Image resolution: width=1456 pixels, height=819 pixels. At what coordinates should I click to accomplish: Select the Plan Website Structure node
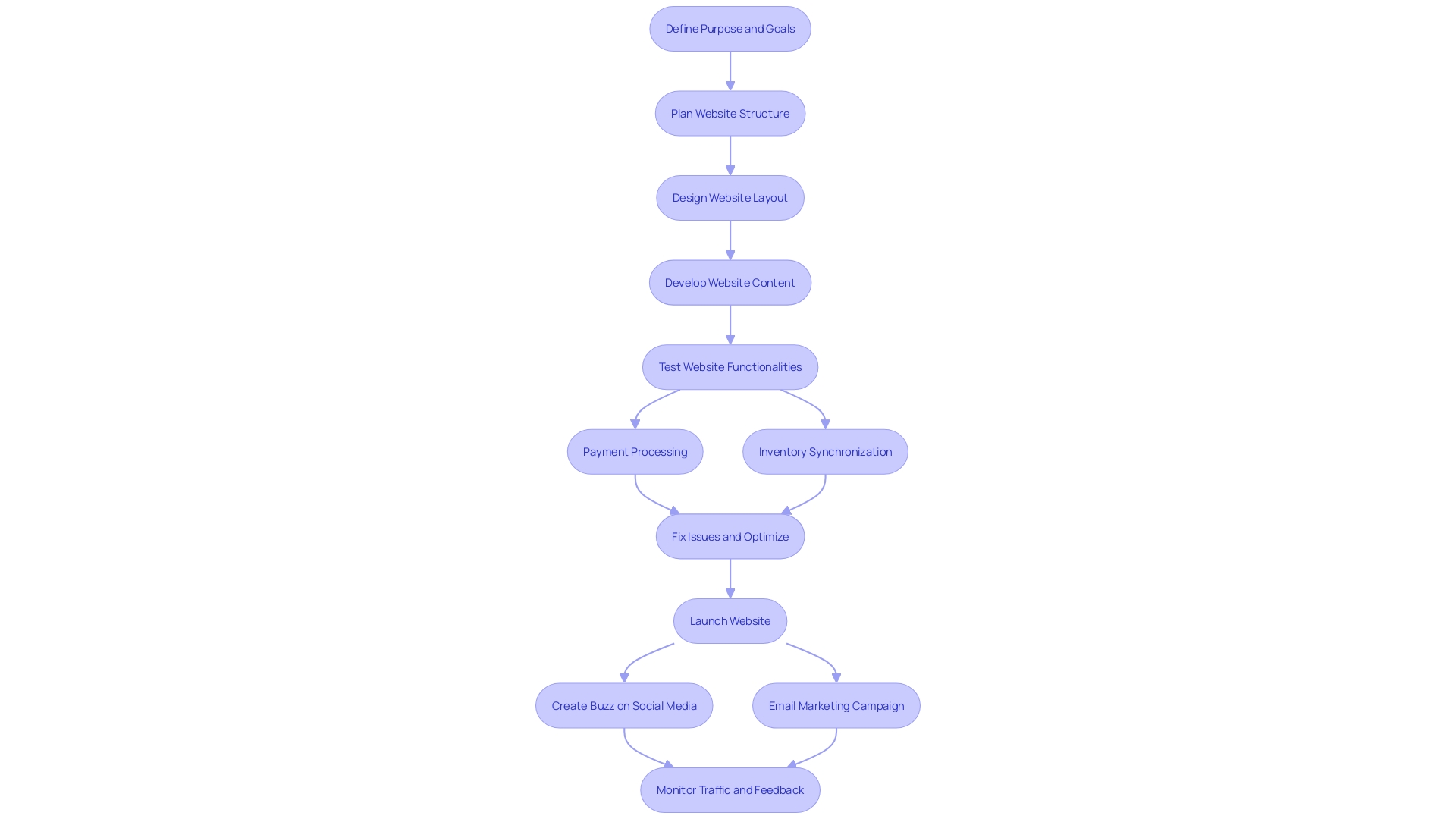729,112
